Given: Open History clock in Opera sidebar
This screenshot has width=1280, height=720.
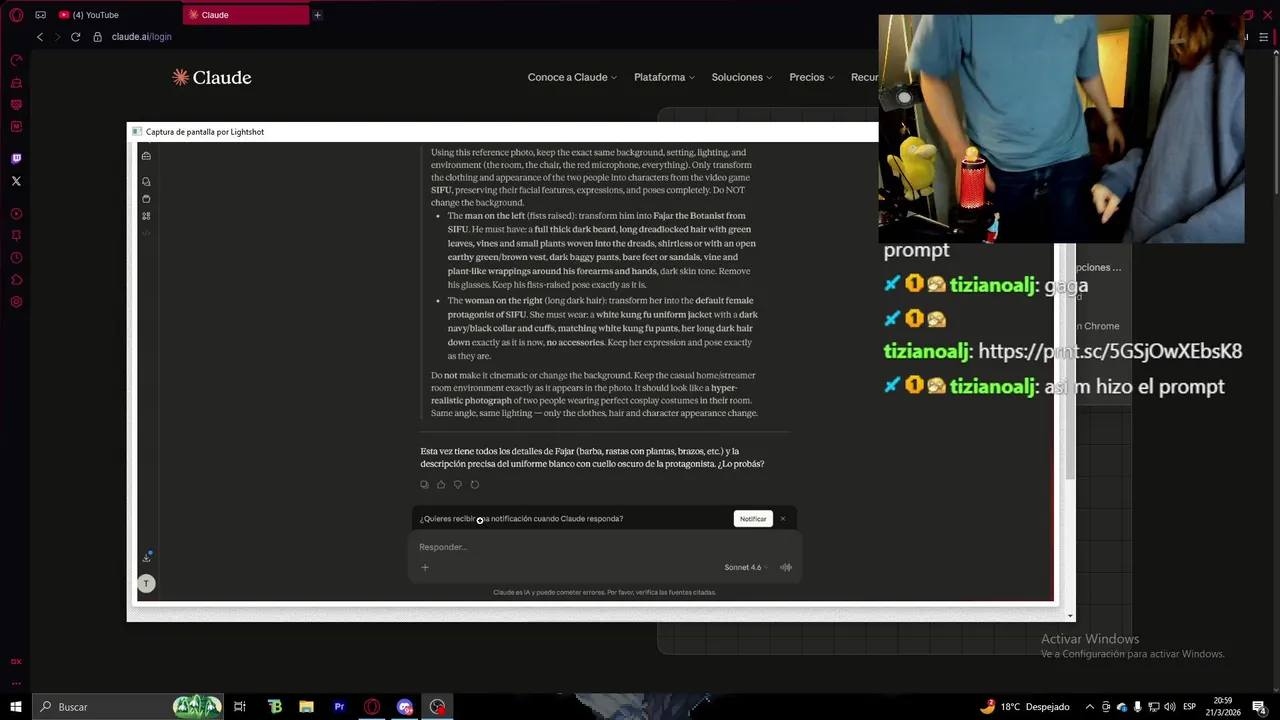Looking at the screenshot, I should click(16, 258).
